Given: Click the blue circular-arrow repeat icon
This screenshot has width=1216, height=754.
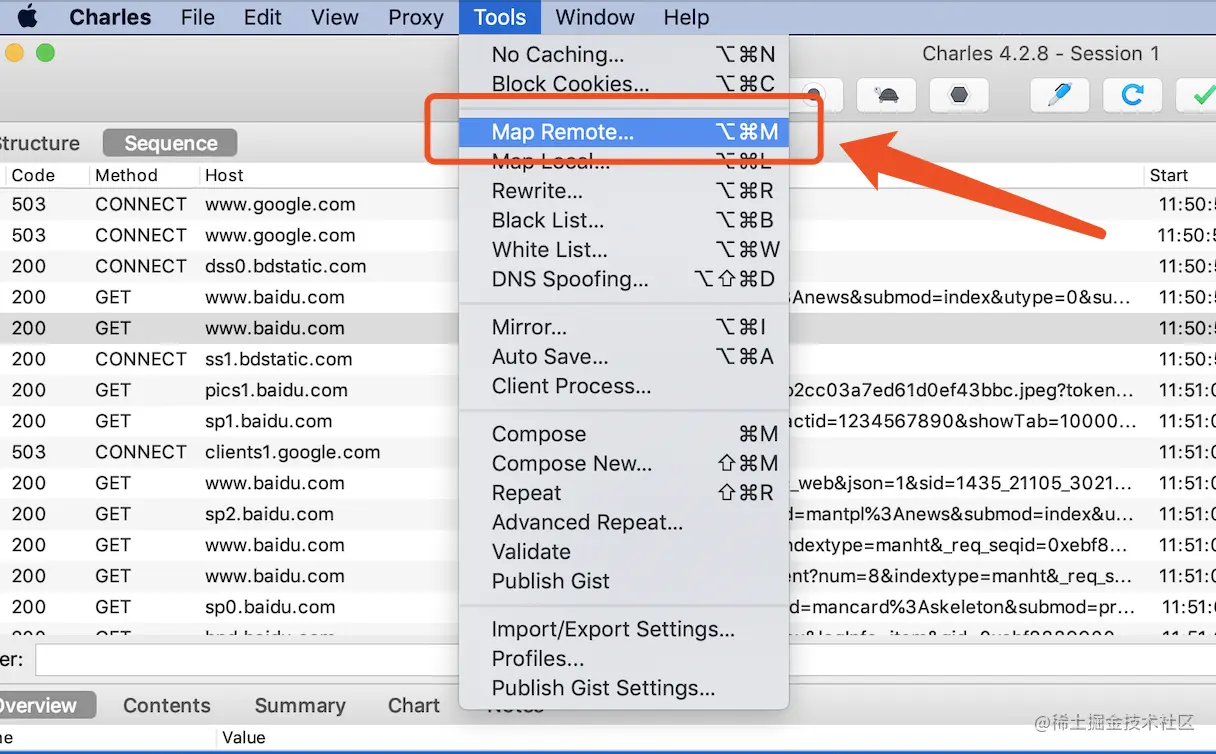Looking at the screenshot, I should [x=1132, y=96].
